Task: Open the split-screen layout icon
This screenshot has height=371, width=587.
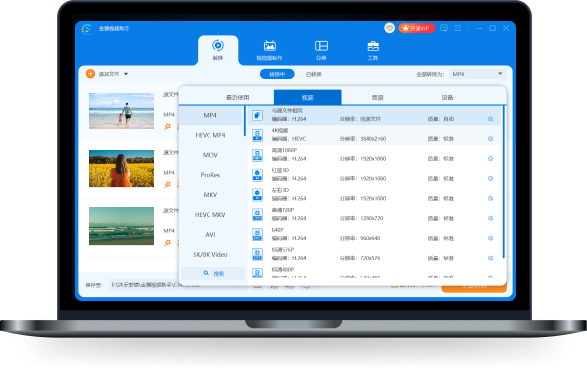Action: (x=321, y=46)
